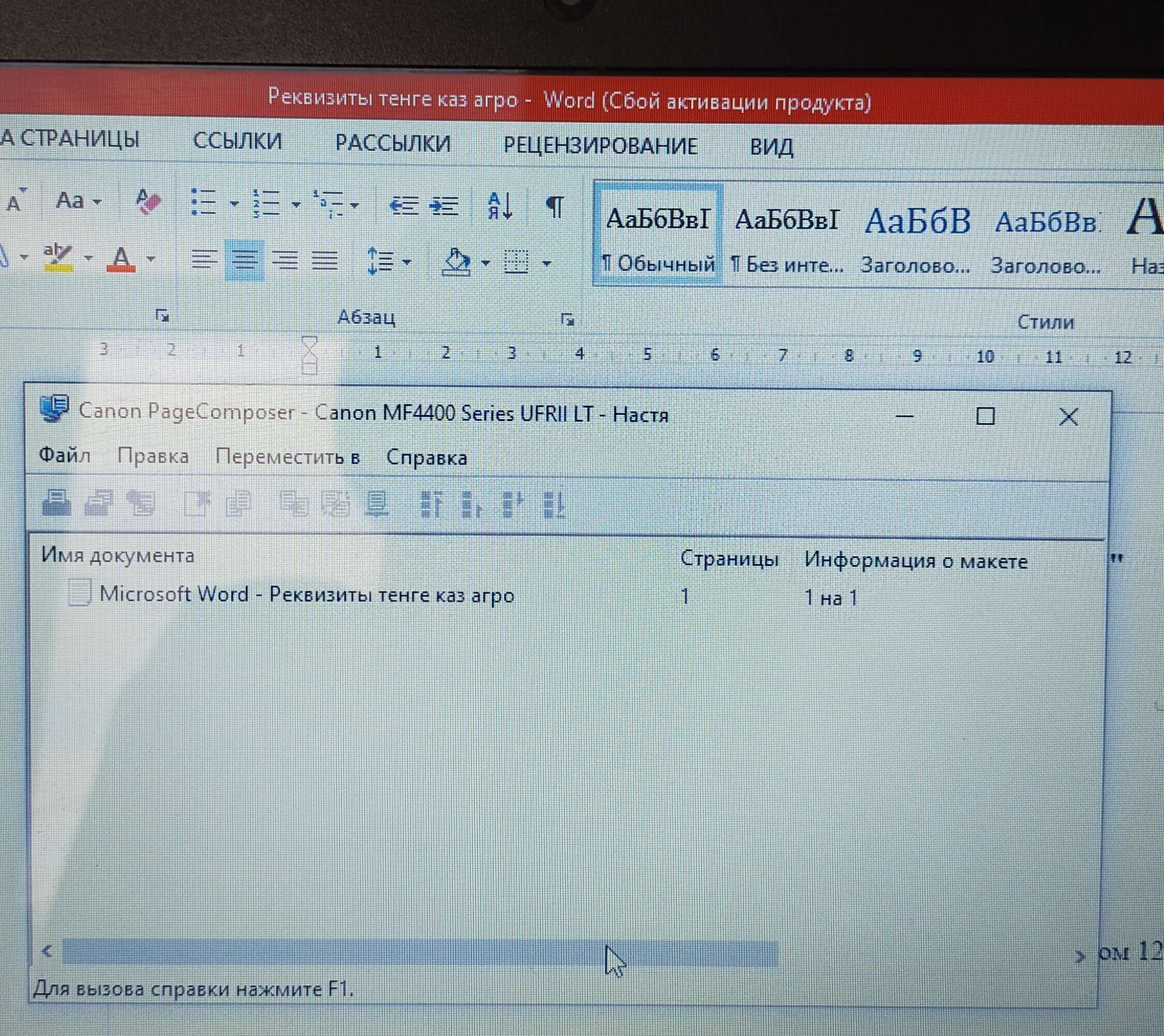1164x1036 pixels.
Task: Switch to the ВИД ribbon tab
Action: [x=771, y=147]
